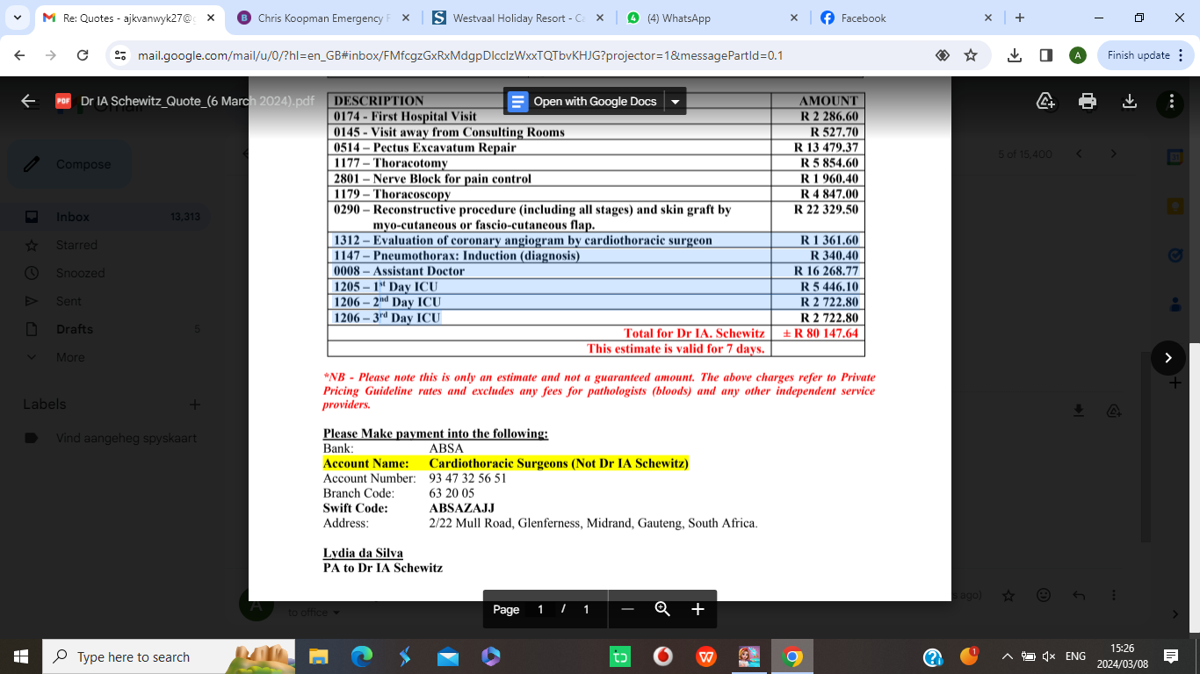The height and width of the screenshot is (674, 1200).
Task: Switch to the Chris Koopman Emergency tab
Action: (324, 18)
